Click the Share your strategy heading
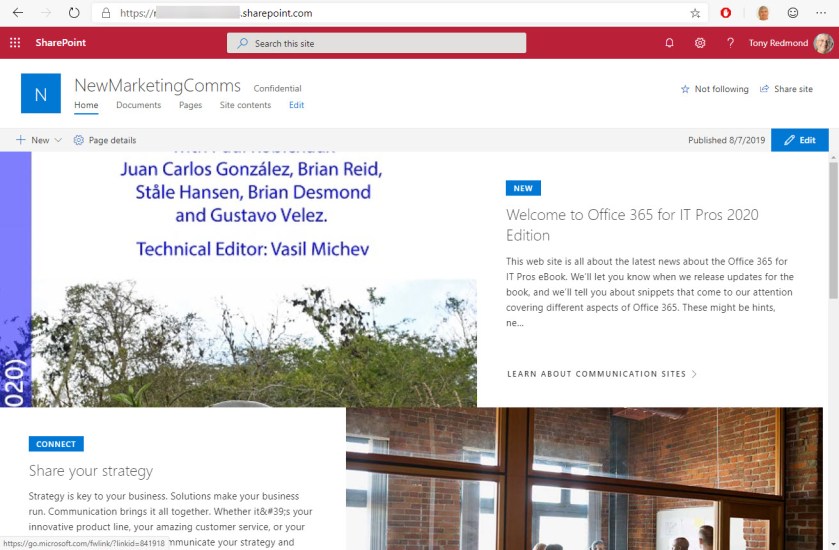Viewport: 839px width, 550px height. click(91, 471)
